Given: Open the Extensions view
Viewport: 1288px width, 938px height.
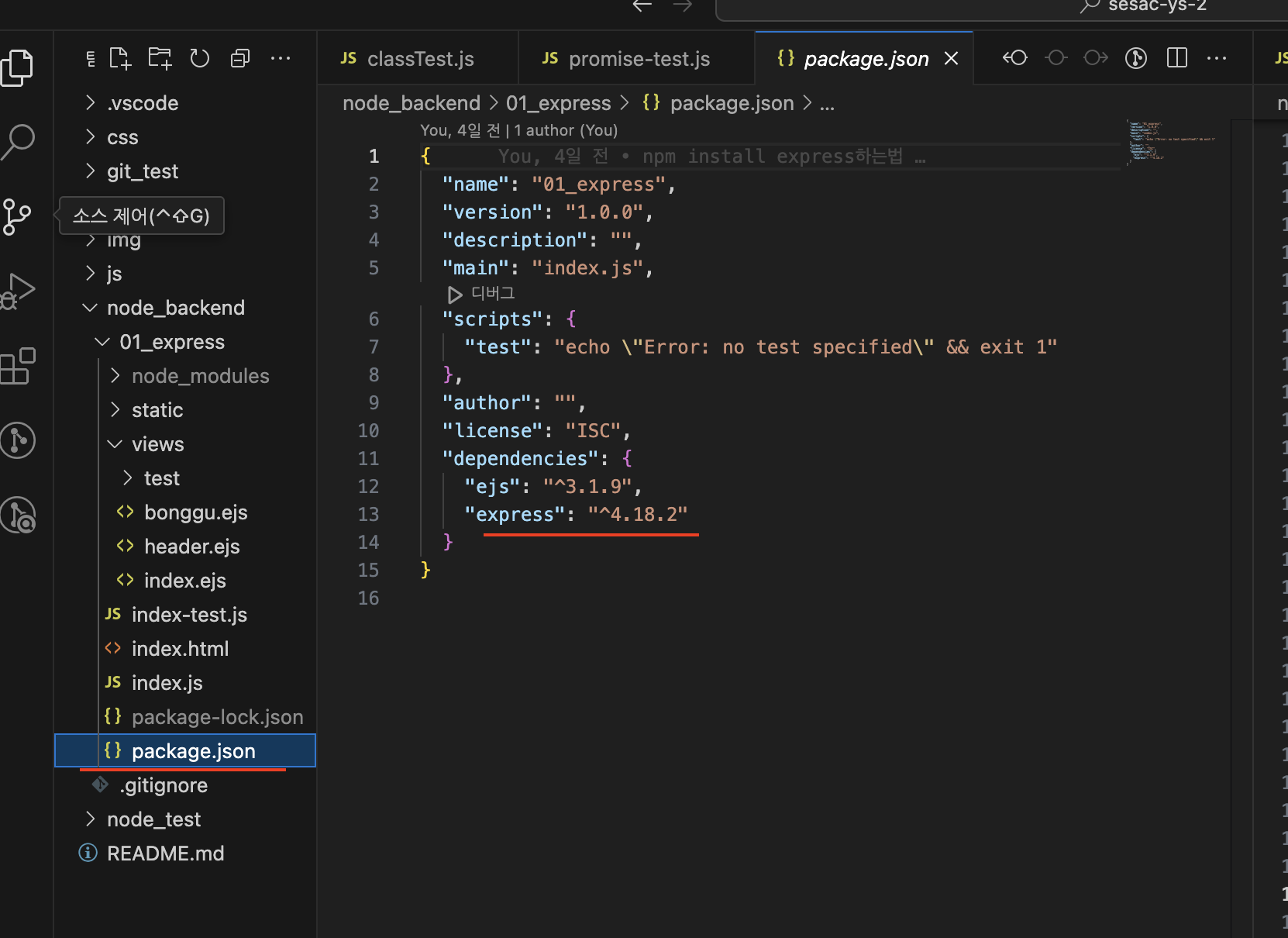Looking at the screenshot, I should pos(19,366).
